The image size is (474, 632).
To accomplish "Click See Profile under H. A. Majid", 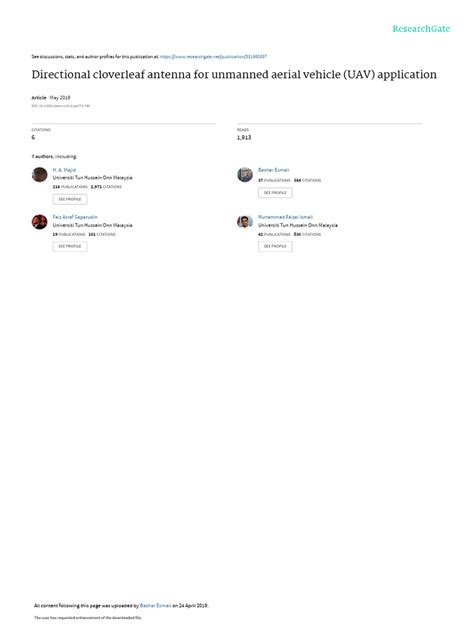I will [70, 199].
